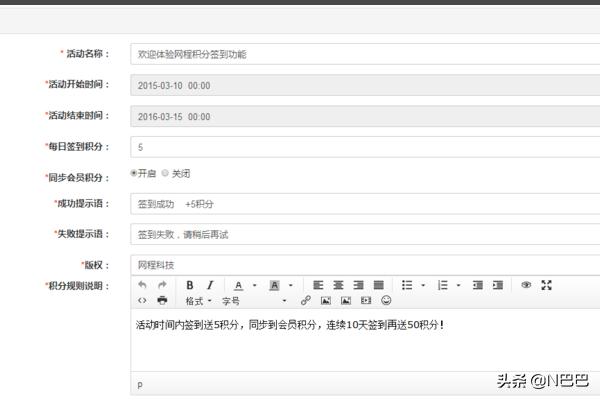
Task: Insert a bulleted list
Action: 407,285
